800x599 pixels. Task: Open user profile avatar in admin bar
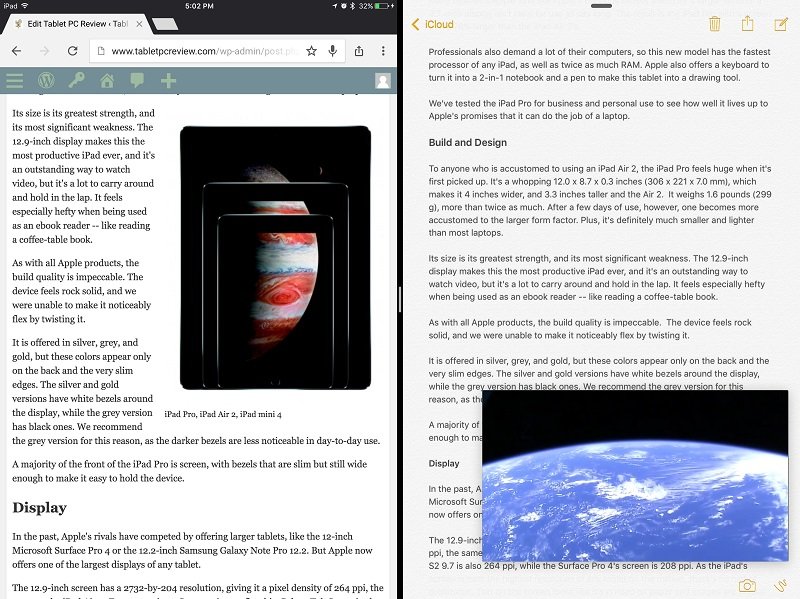[x=383, y=81]
